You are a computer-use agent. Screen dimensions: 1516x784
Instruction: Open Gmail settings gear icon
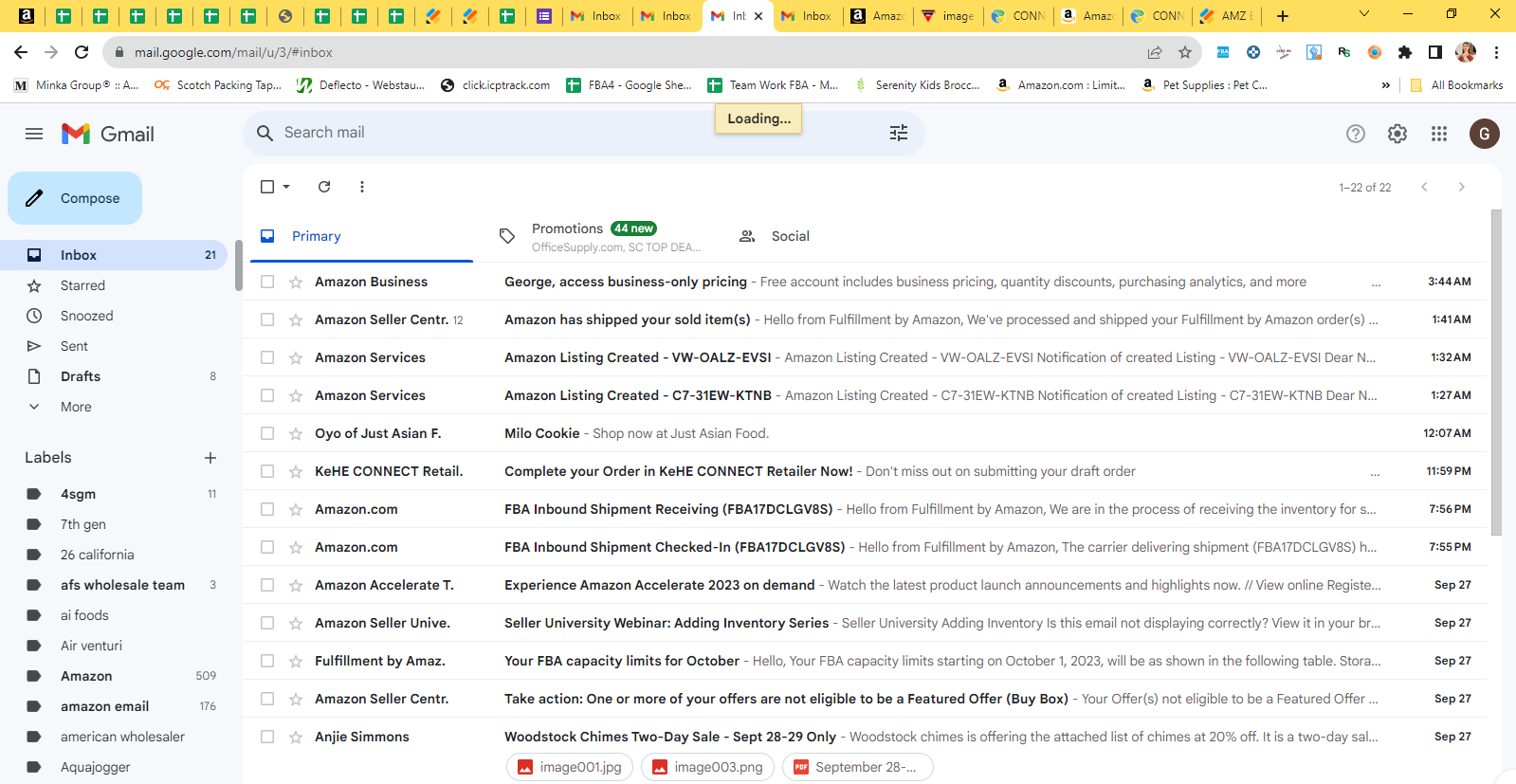coord(1397,134)
